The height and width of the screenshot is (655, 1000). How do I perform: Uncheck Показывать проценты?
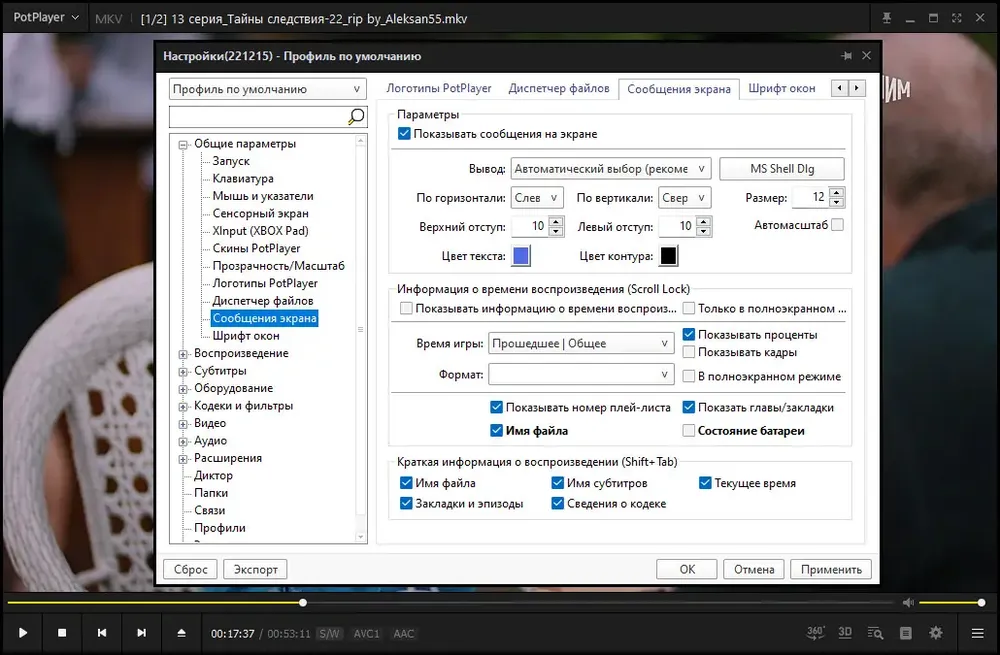pos(688,334)
